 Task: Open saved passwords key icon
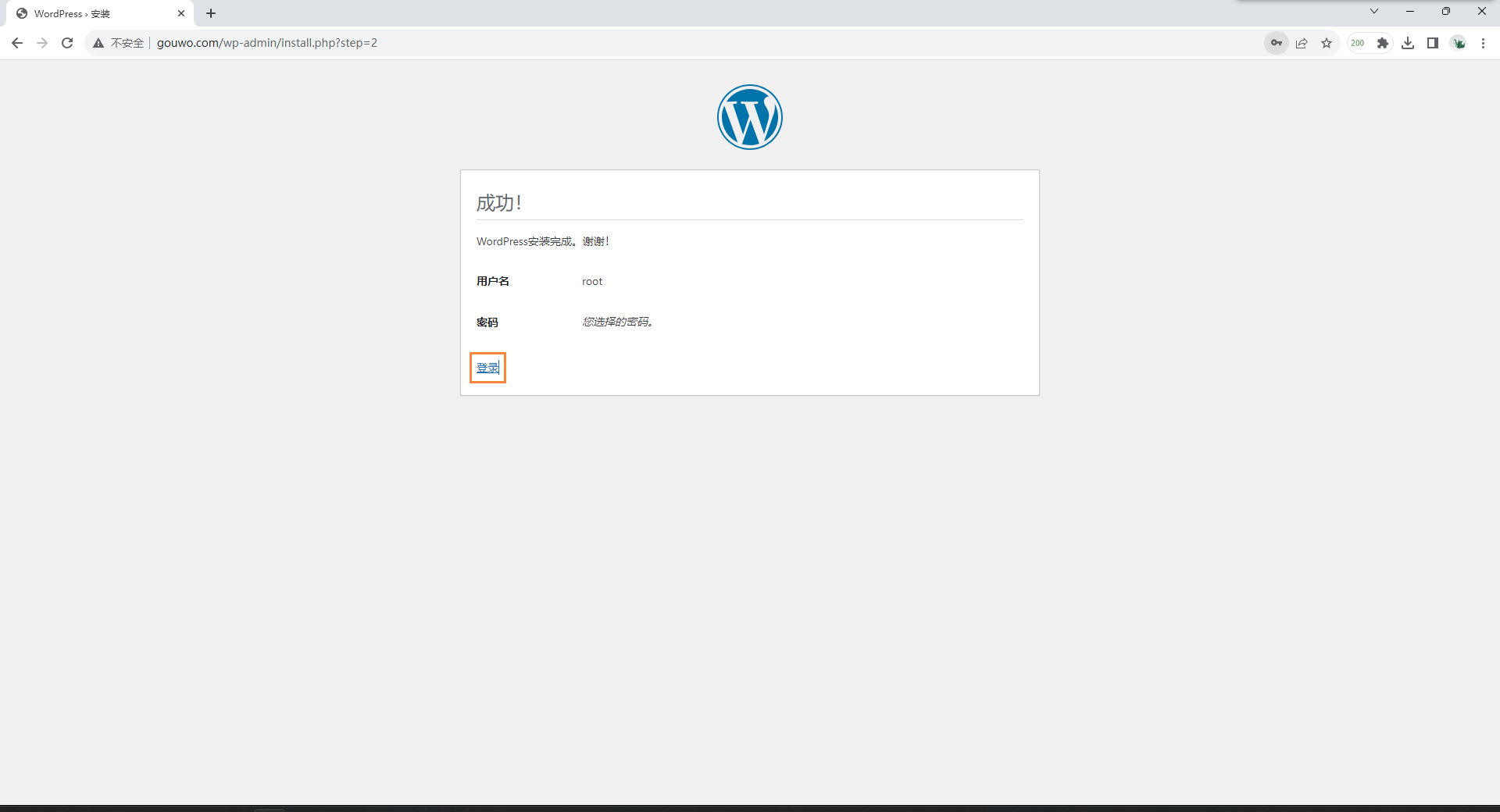coord(1277,43)
